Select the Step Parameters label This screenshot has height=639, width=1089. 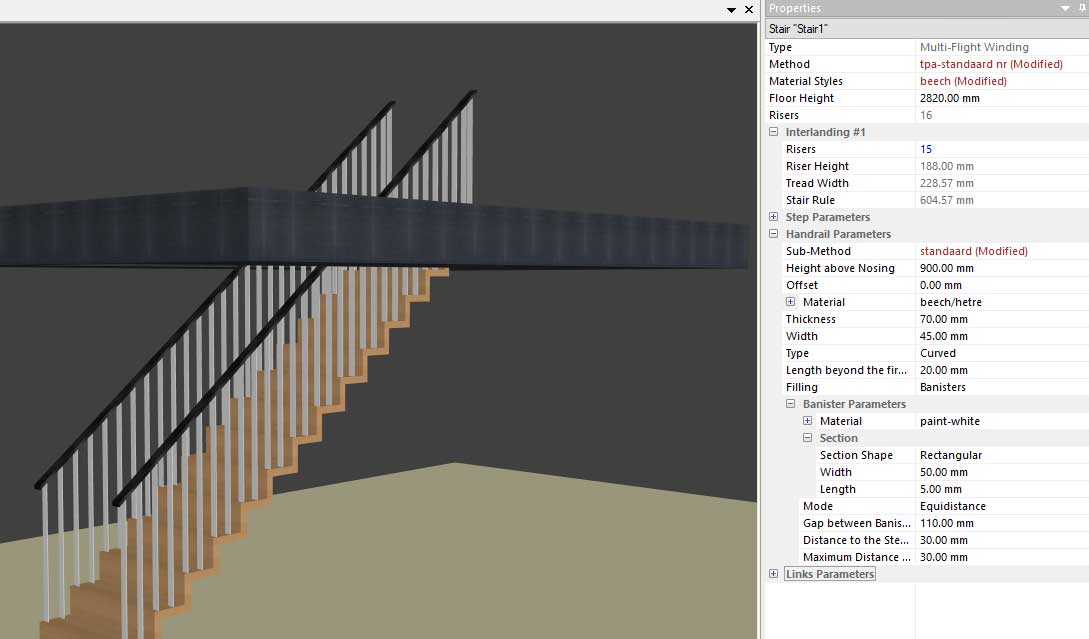pos(827,217)
